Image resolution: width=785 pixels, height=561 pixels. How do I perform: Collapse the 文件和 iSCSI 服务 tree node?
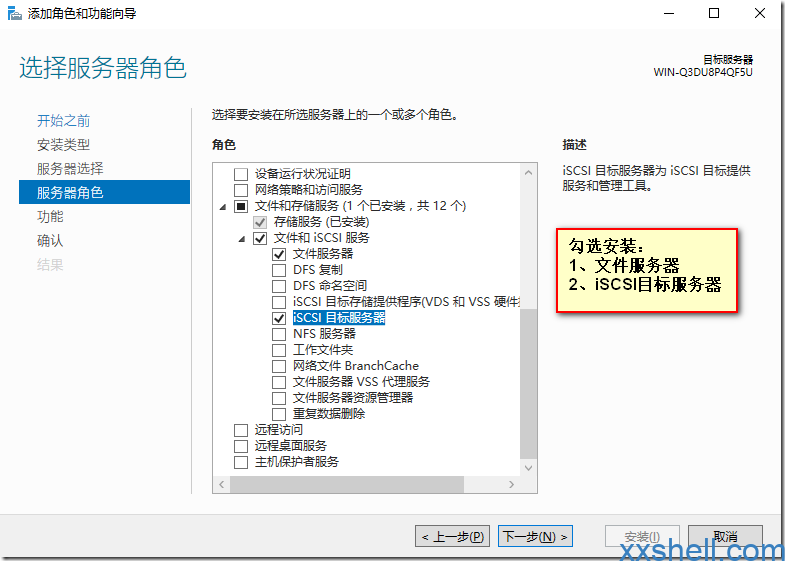point(242,239)
